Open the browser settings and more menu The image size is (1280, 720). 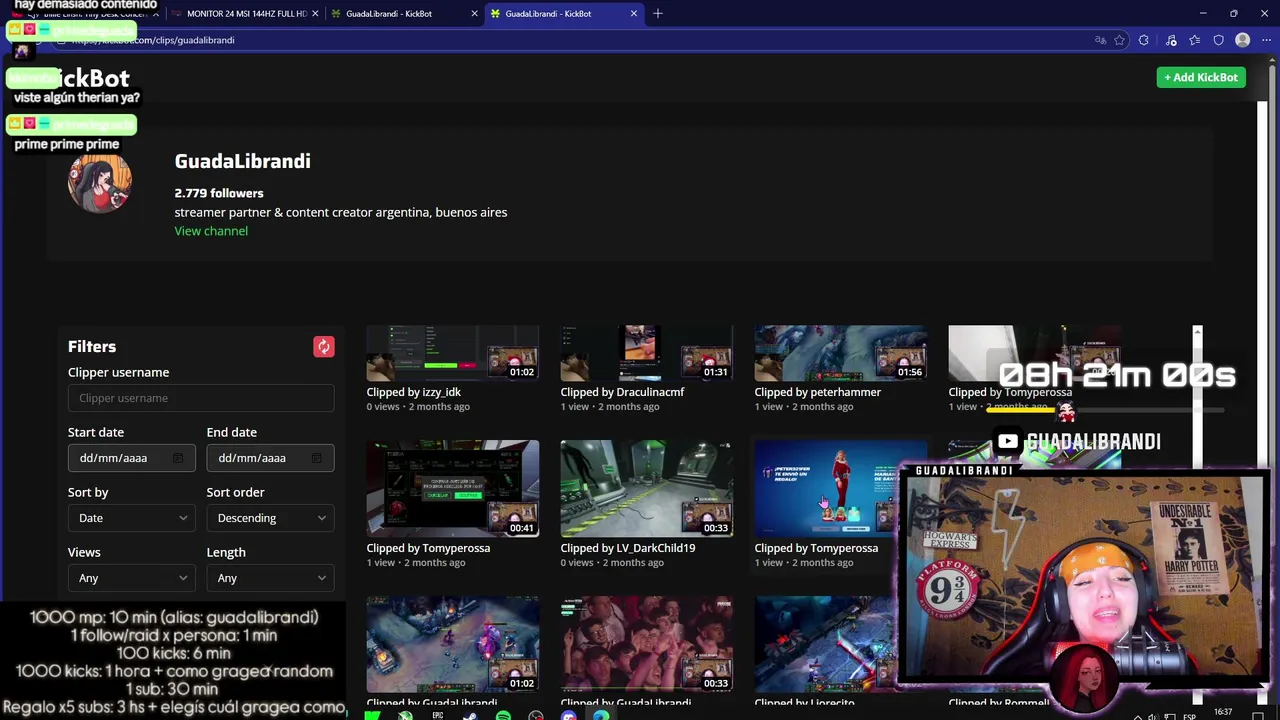pyautogui.click(x=1266, y=40)
